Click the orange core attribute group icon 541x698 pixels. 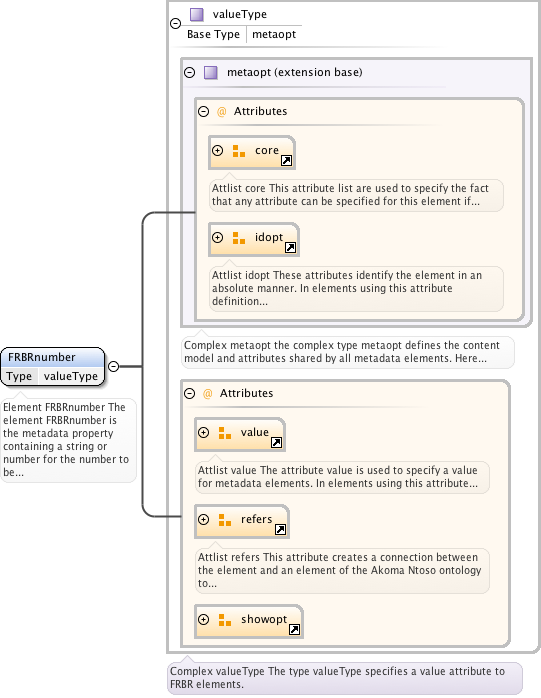239,151
